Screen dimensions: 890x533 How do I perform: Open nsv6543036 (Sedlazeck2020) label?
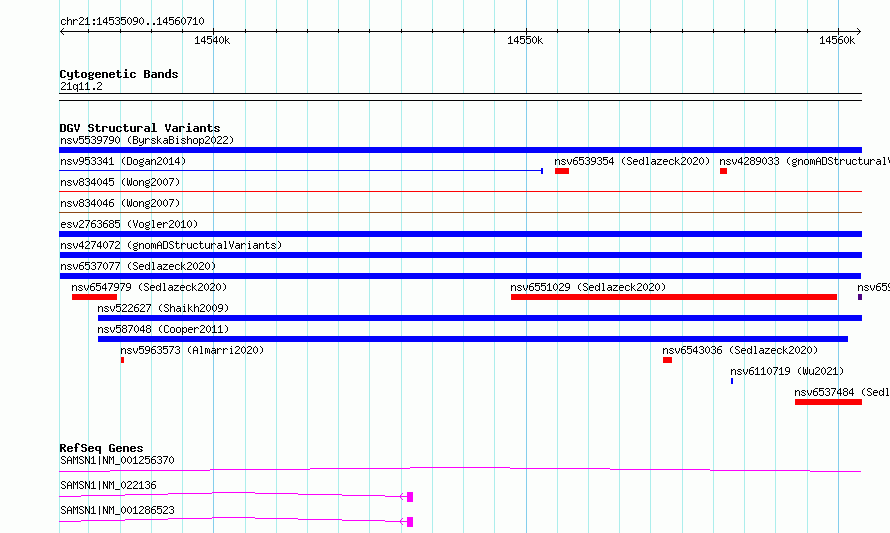(x=740, y=350)
